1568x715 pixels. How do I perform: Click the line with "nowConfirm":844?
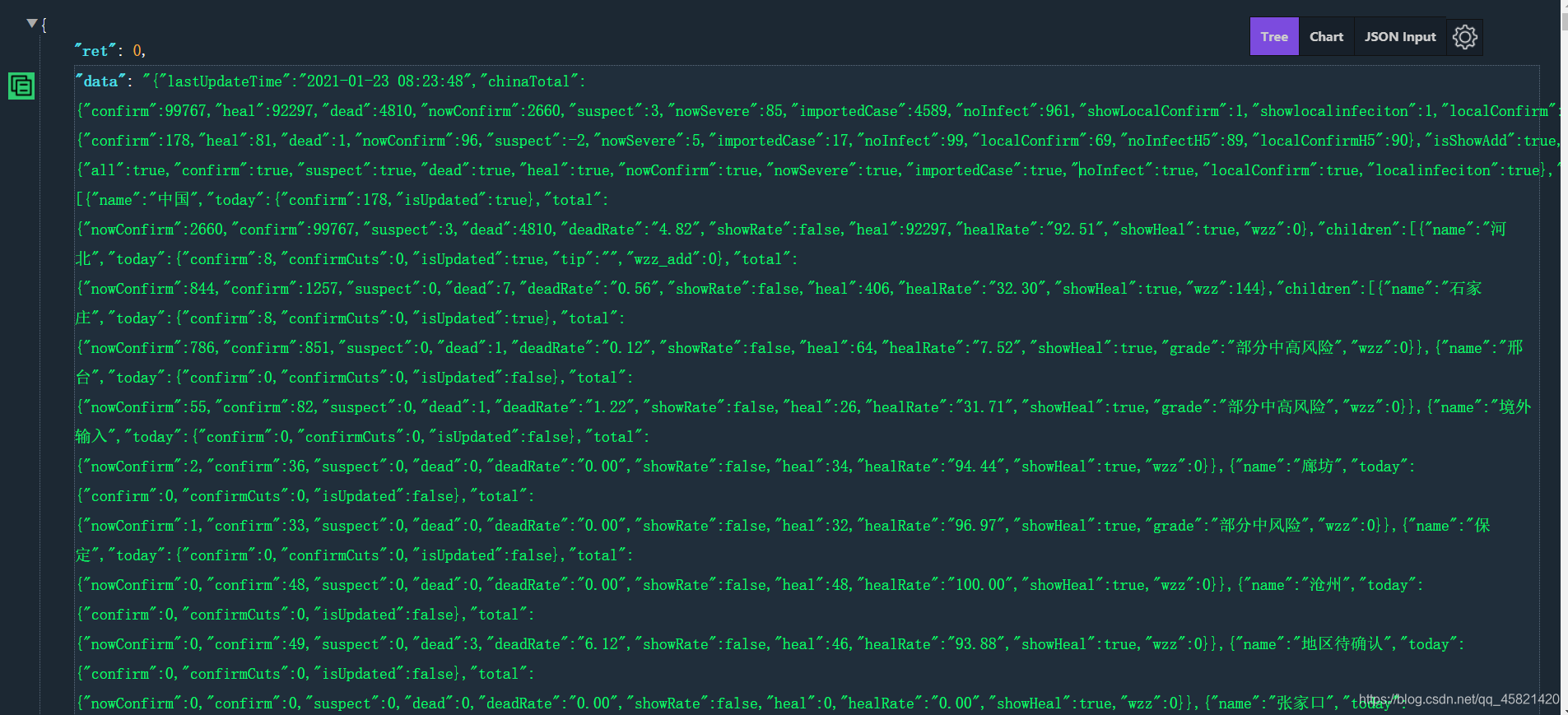point(779,289)
